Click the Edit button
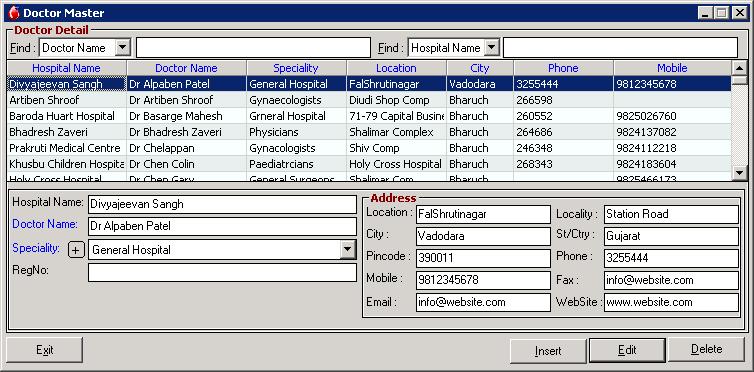This screenshot has height=372, width=754. (627, 350)
